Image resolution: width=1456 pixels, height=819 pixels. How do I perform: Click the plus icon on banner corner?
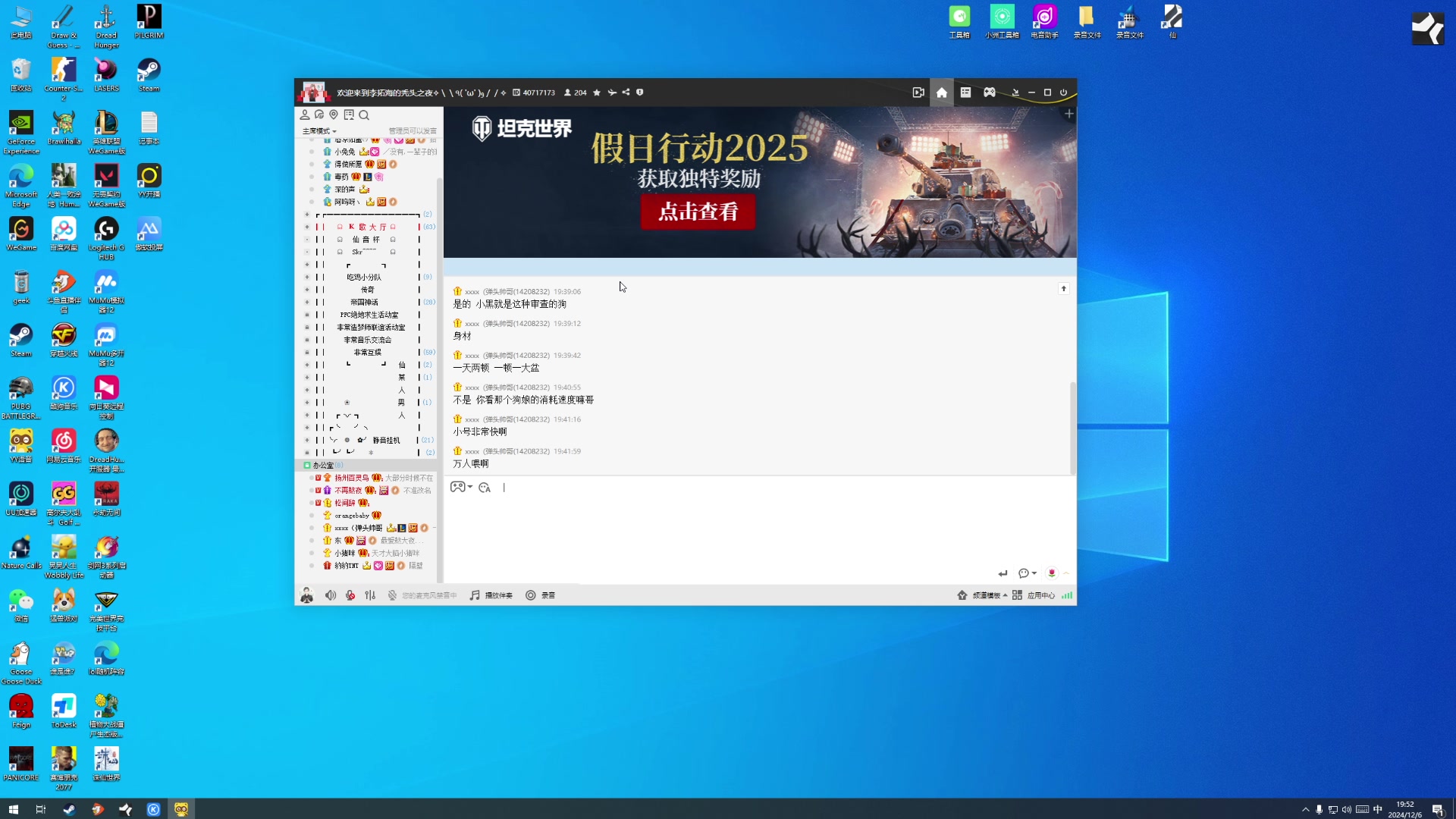click(1068, 114)
